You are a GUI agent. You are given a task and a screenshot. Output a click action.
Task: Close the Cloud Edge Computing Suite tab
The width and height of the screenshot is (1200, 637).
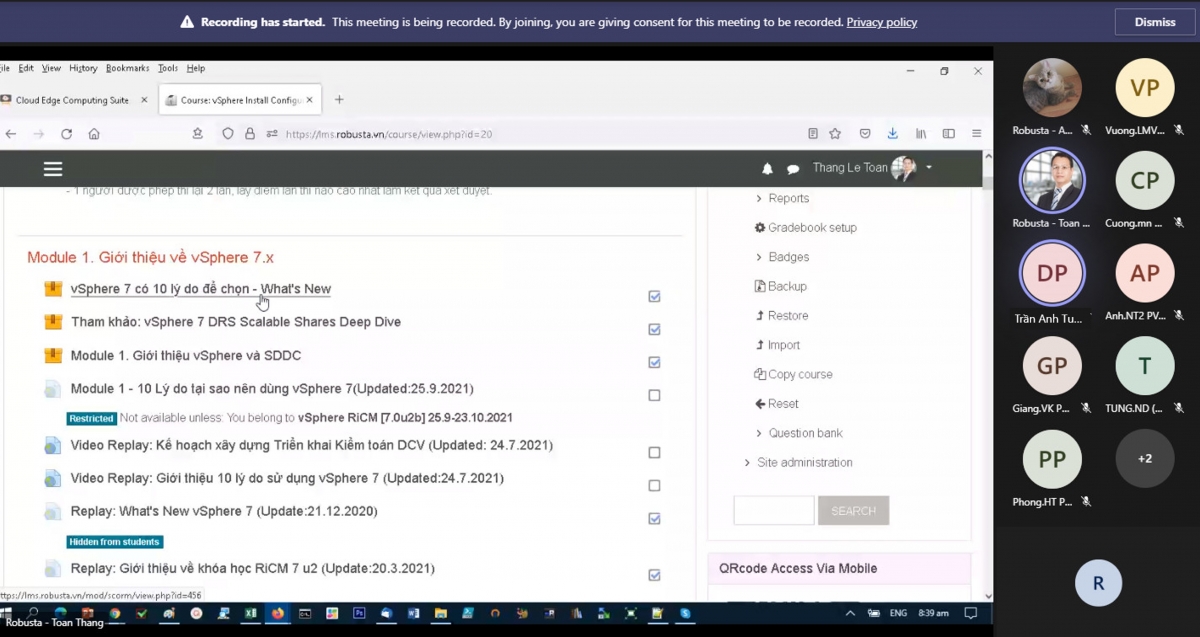[x=144, y=100]
